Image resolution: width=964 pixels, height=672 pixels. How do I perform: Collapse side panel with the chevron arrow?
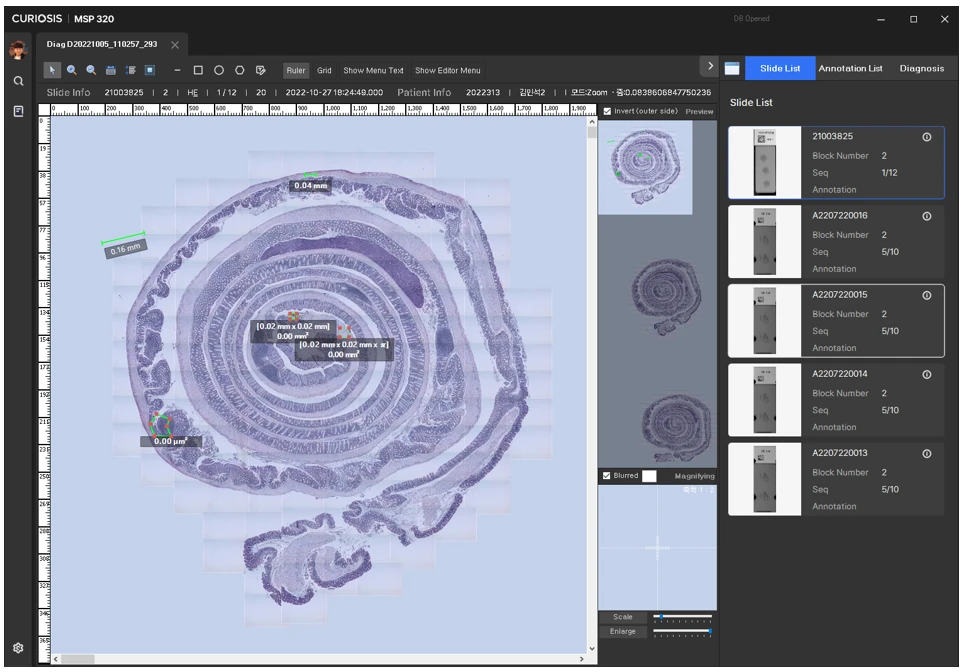click(x=710, y=66)
